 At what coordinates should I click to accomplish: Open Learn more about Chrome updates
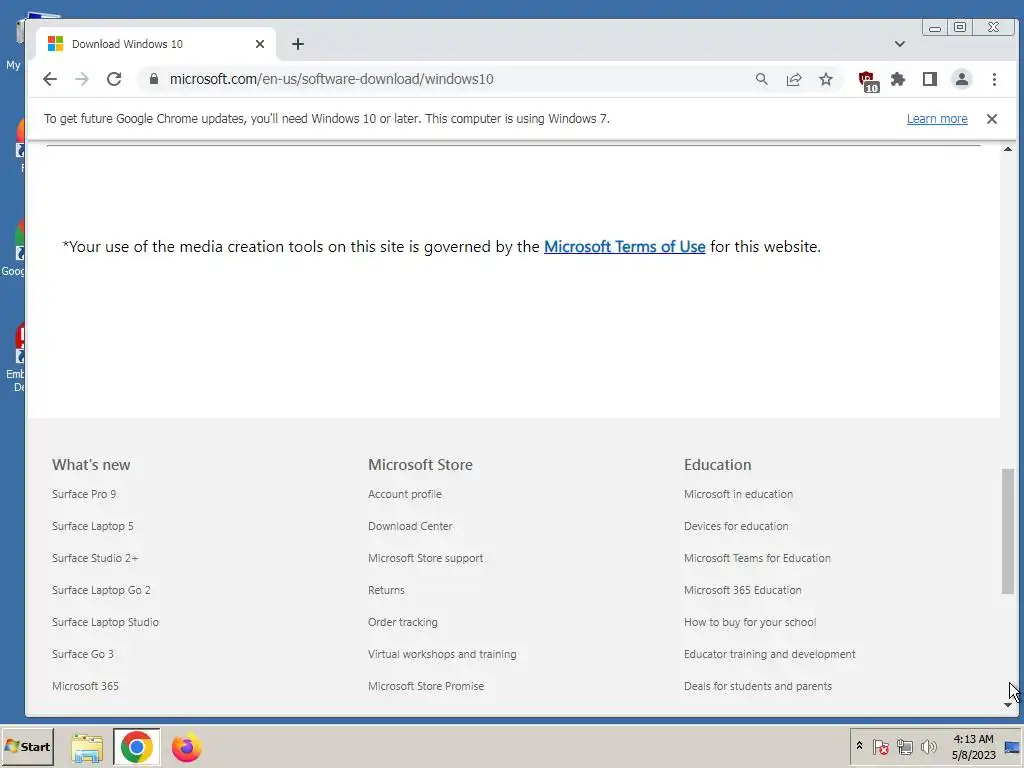pyautogui.click(x=936, y=119)
